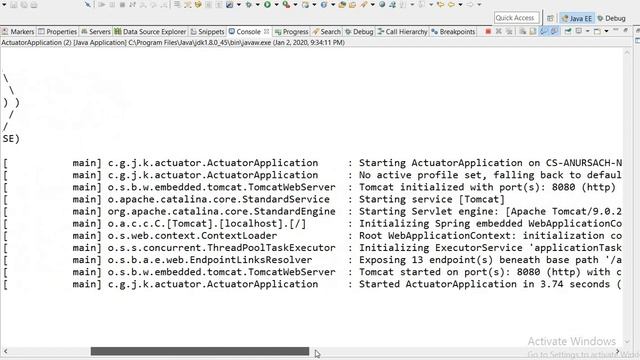Click the green Run button in toolbar
The width and height of the screenshot is (640, 360).
coord(267,4)
